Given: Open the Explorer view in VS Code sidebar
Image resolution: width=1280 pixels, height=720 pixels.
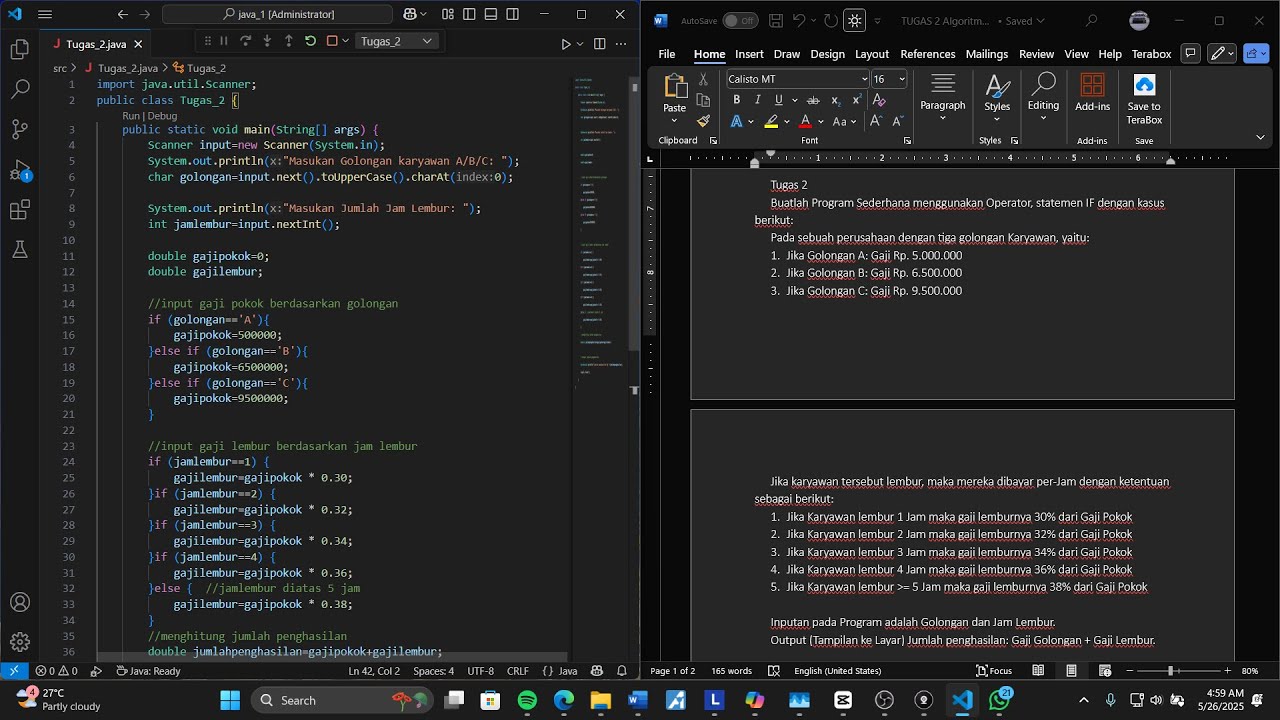Looking at the screenshot, I should (19, 49).
